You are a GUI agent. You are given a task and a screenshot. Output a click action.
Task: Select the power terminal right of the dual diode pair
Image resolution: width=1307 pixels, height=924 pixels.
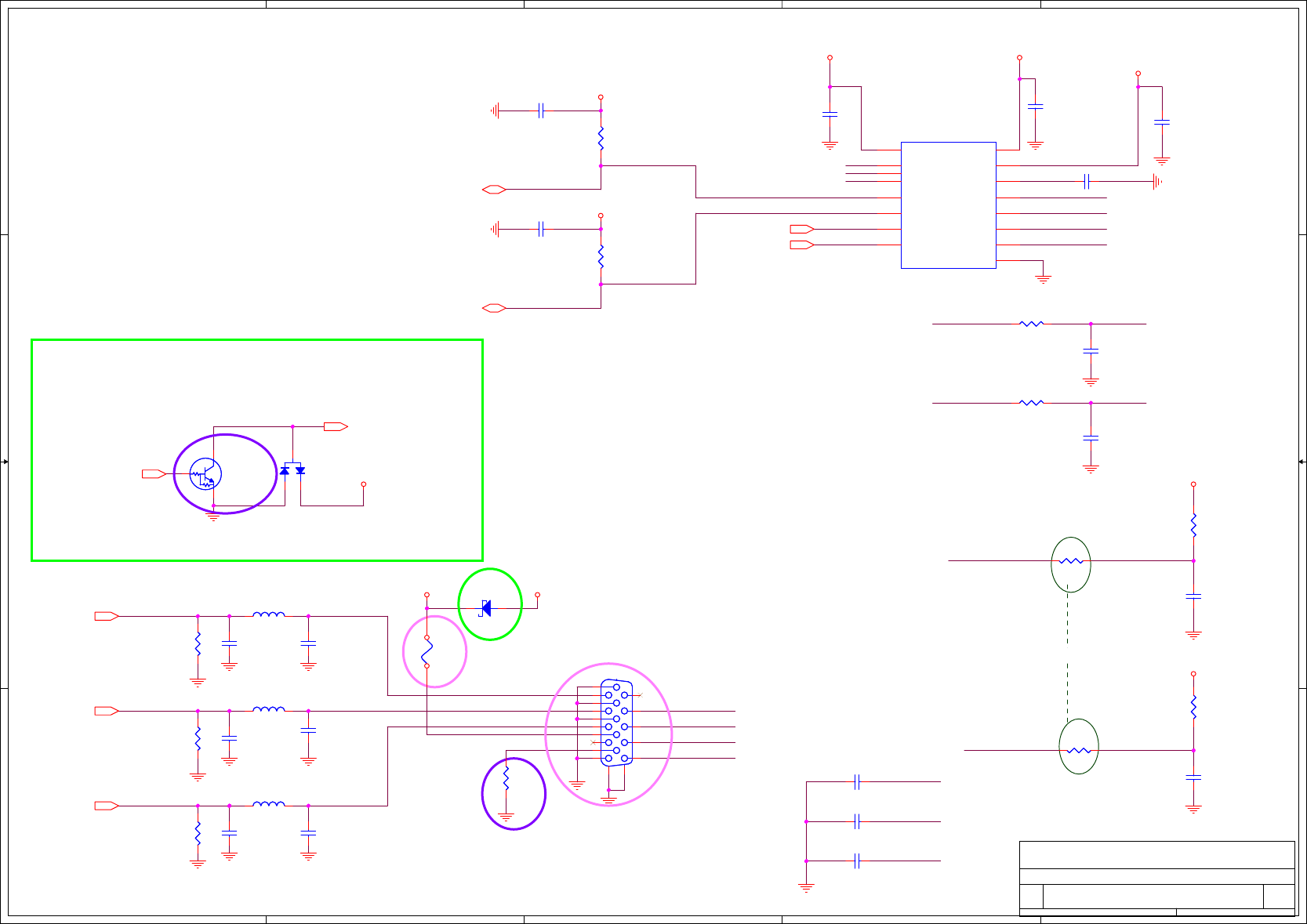tap(364, 484)
